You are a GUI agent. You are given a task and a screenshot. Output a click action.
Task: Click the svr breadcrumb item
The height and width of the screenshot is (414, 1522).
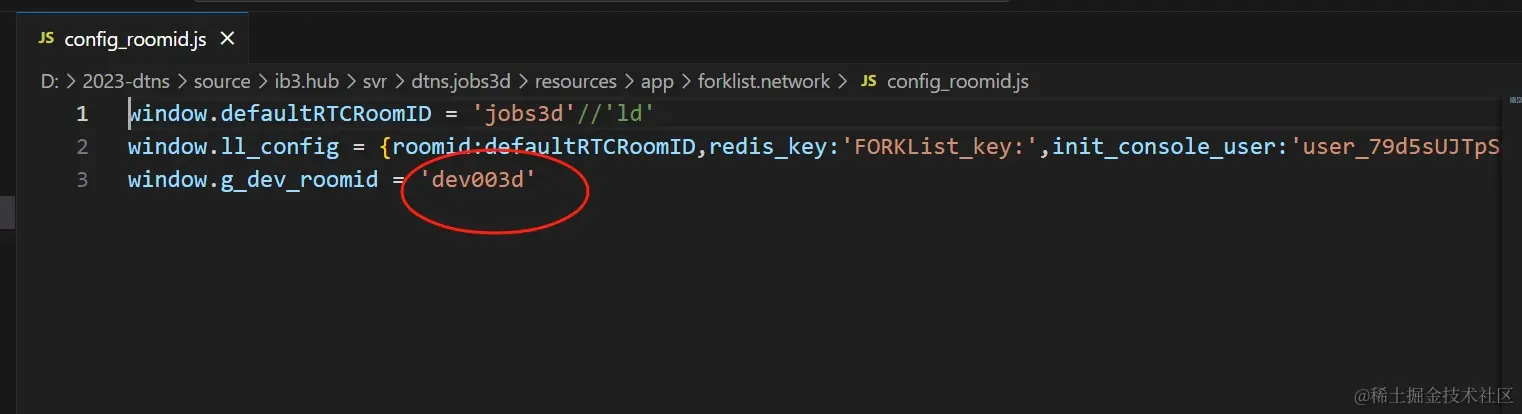pyautogui.click(x=375, y=81)
